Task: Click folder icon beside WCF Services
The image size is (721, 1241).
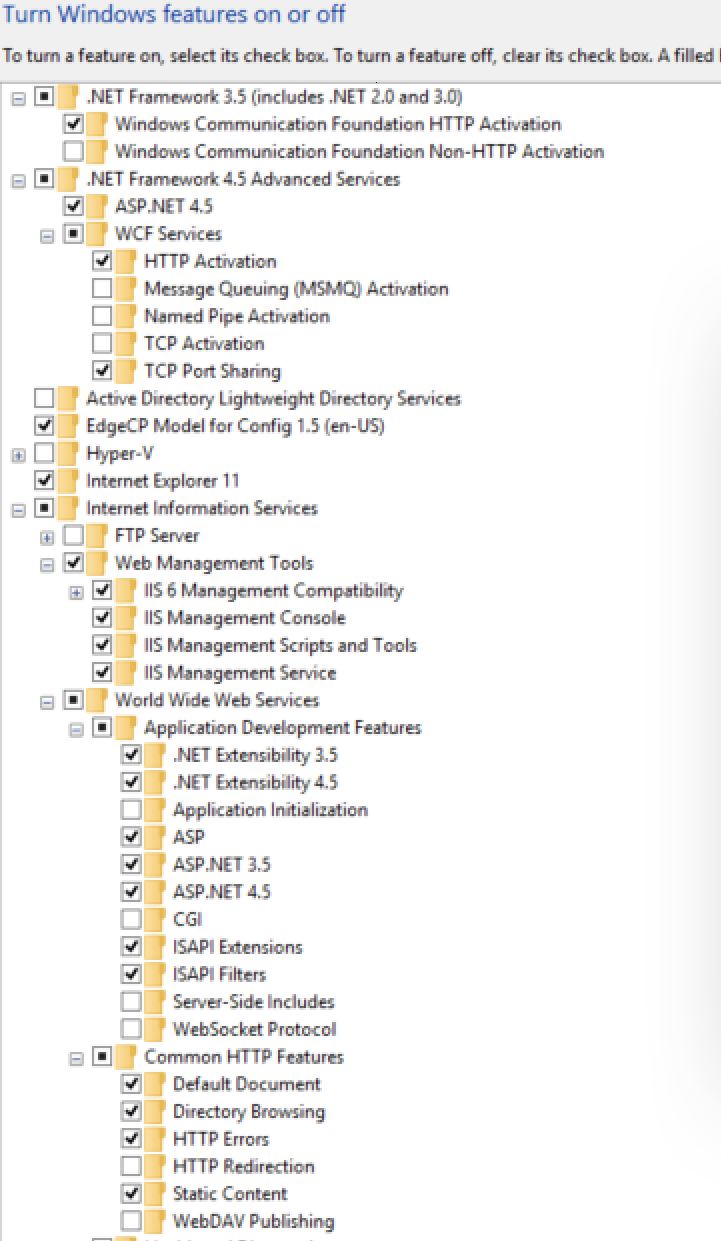Action: coord(97,234)
